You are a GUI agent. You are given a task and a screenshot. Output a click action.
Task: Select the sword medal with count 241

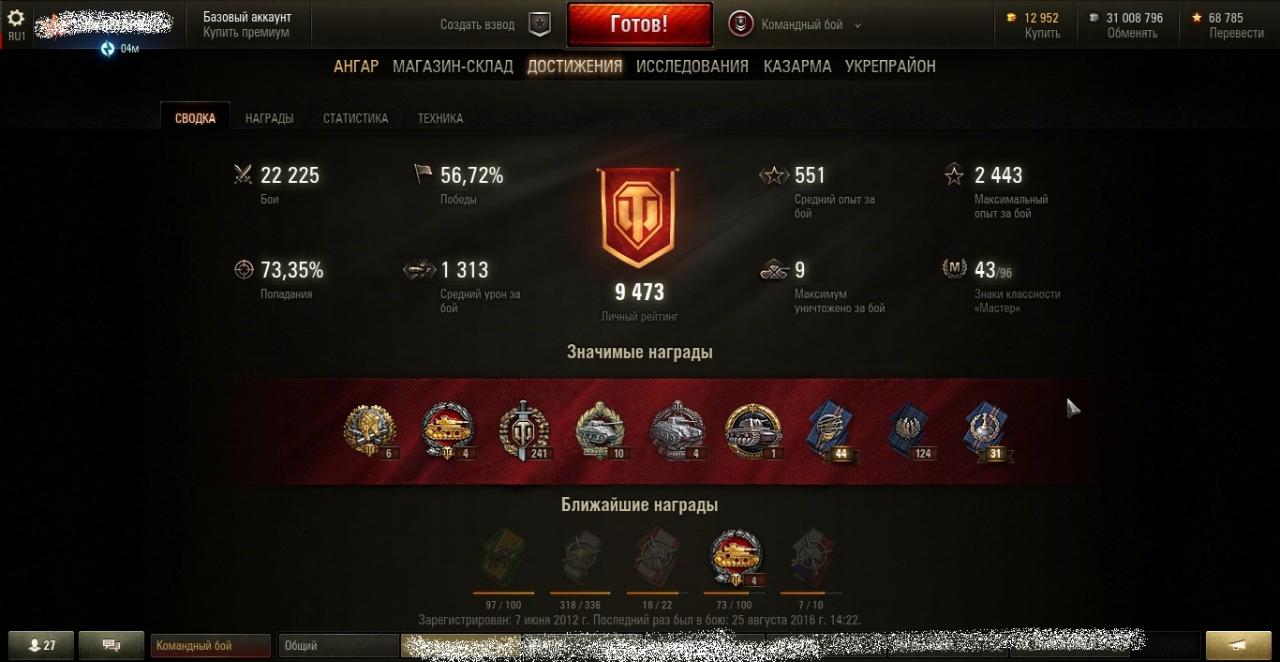(x=525, y=431)
